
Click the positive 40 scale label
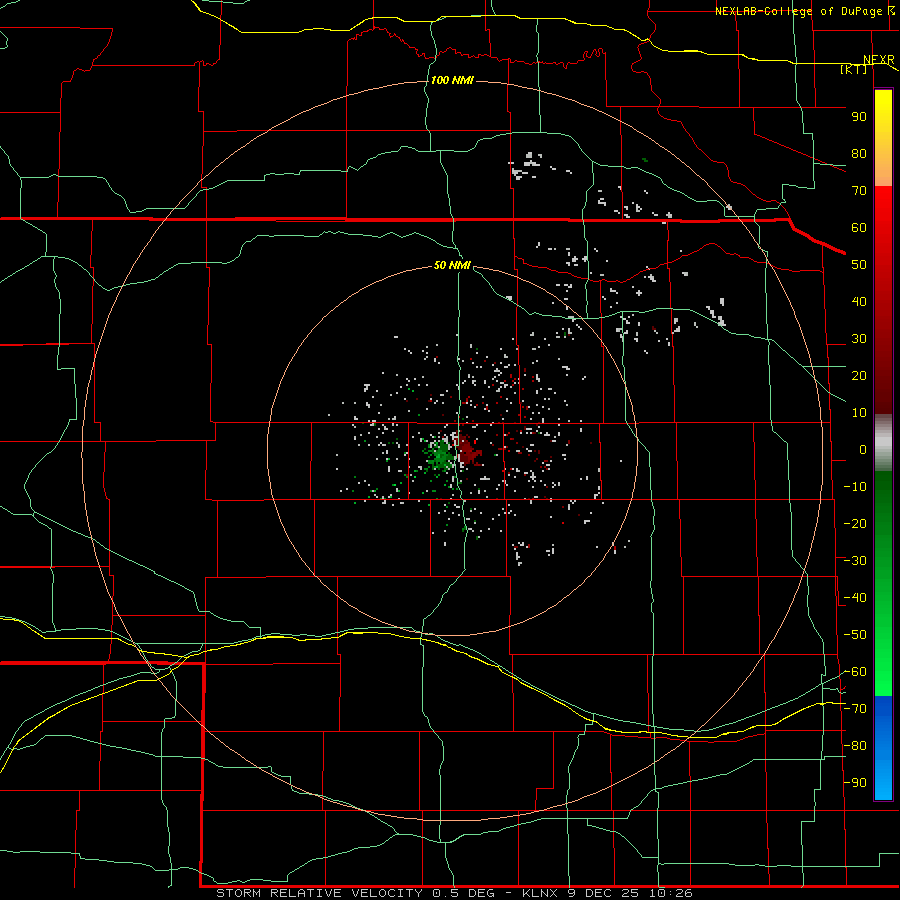coord(859,301)
